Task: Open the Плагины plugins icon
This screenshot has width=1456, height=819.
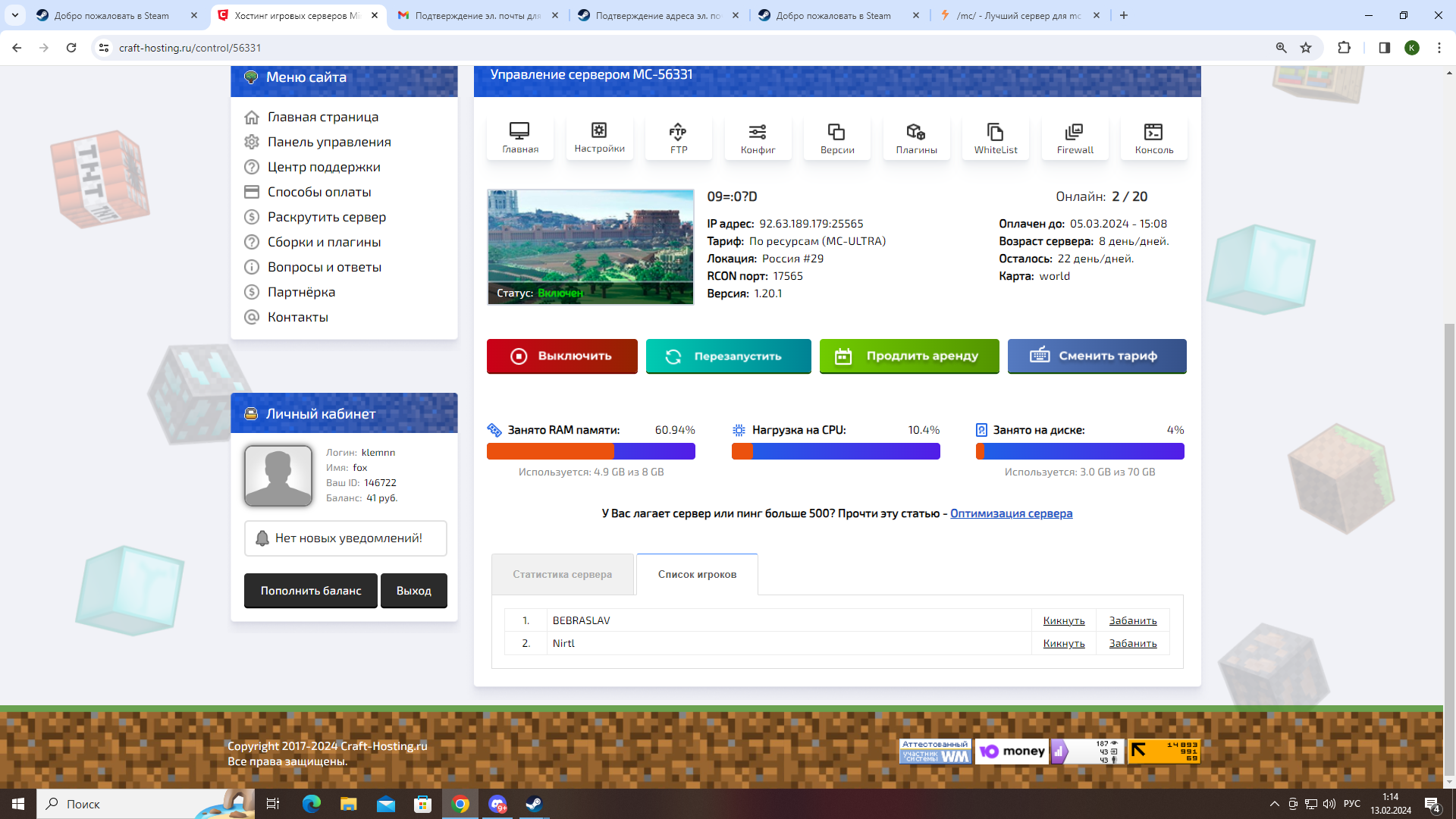Action: tap(916, 138)
